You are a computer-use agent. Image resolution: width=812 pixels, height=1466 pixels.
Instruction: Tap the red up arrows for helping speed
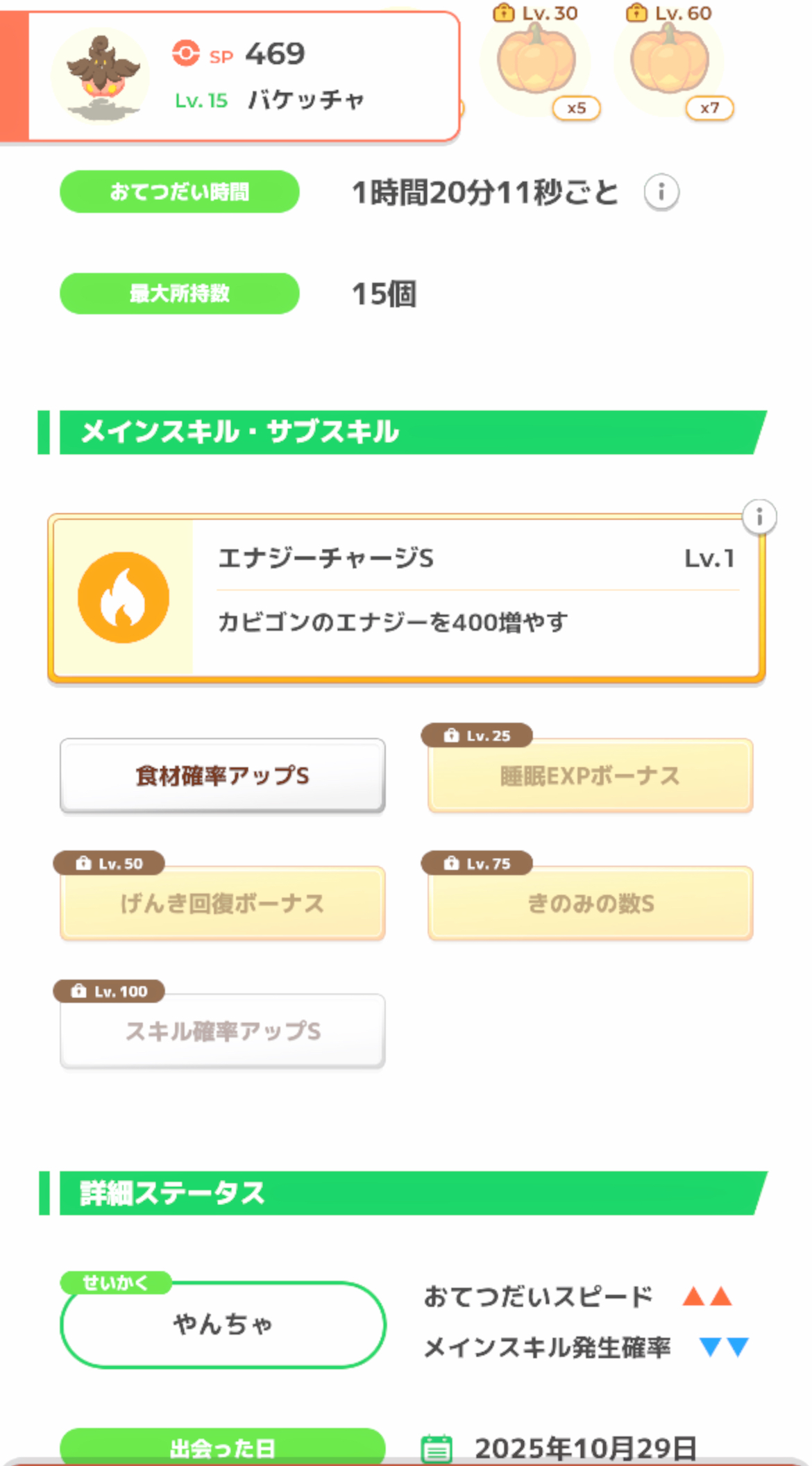[x=707, y=1296]
